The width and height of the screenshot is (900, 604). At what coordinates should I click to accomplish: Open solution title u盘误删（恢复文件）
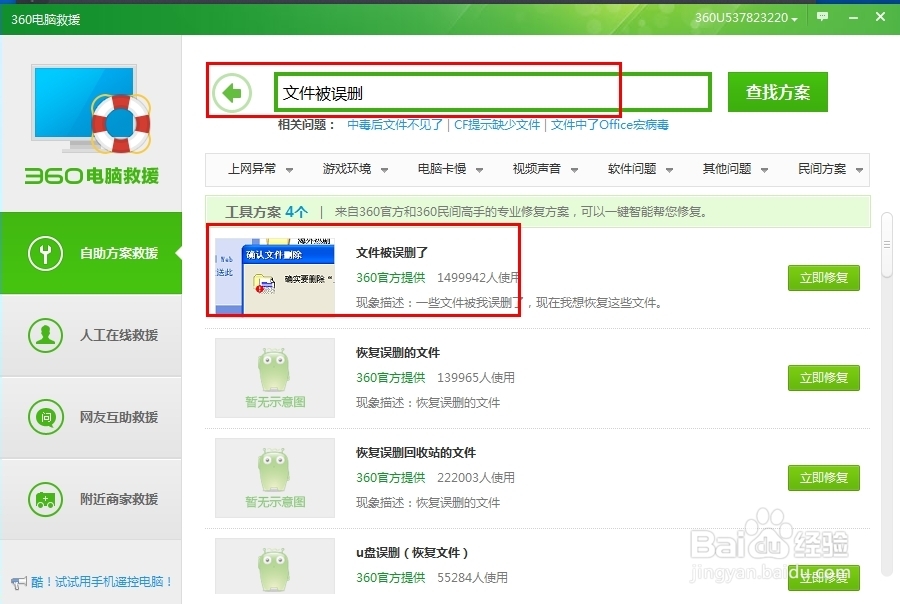(412, 553)
